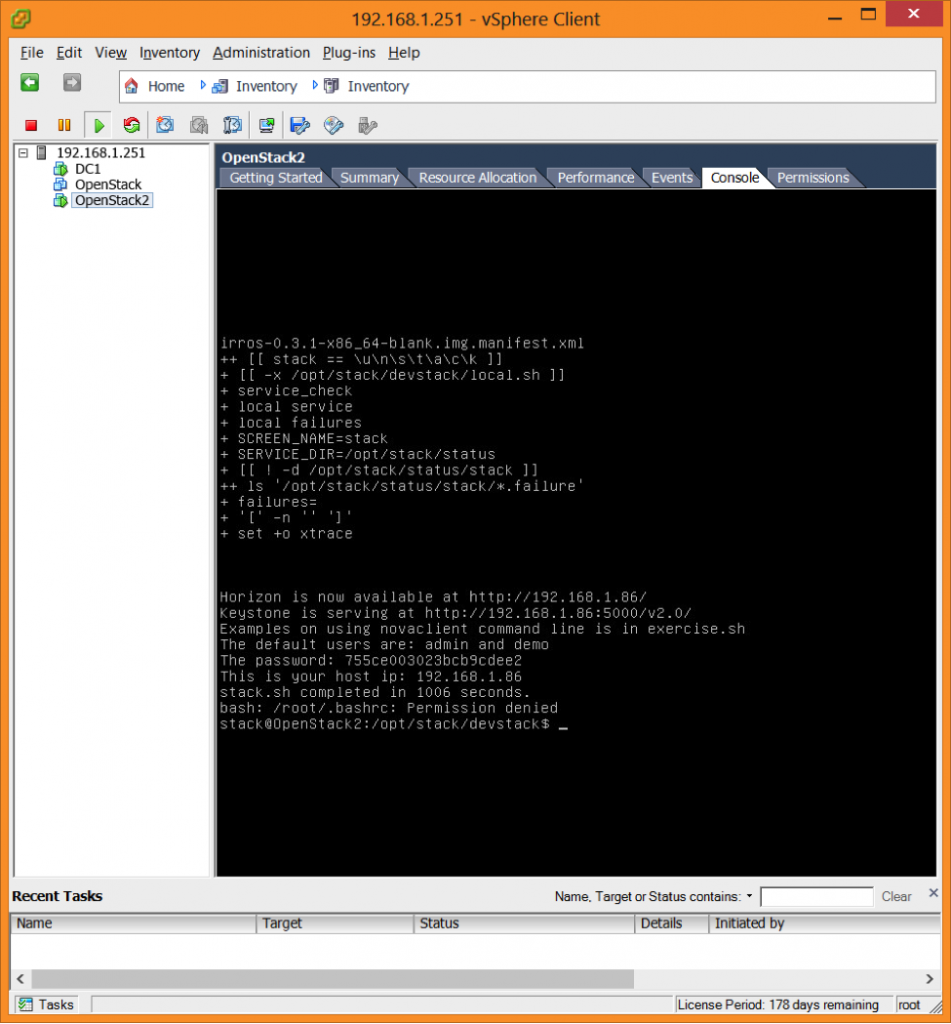Sort tasks by Target column header
Viewport: 951px width, 1024px height.
tap(335, 923)
